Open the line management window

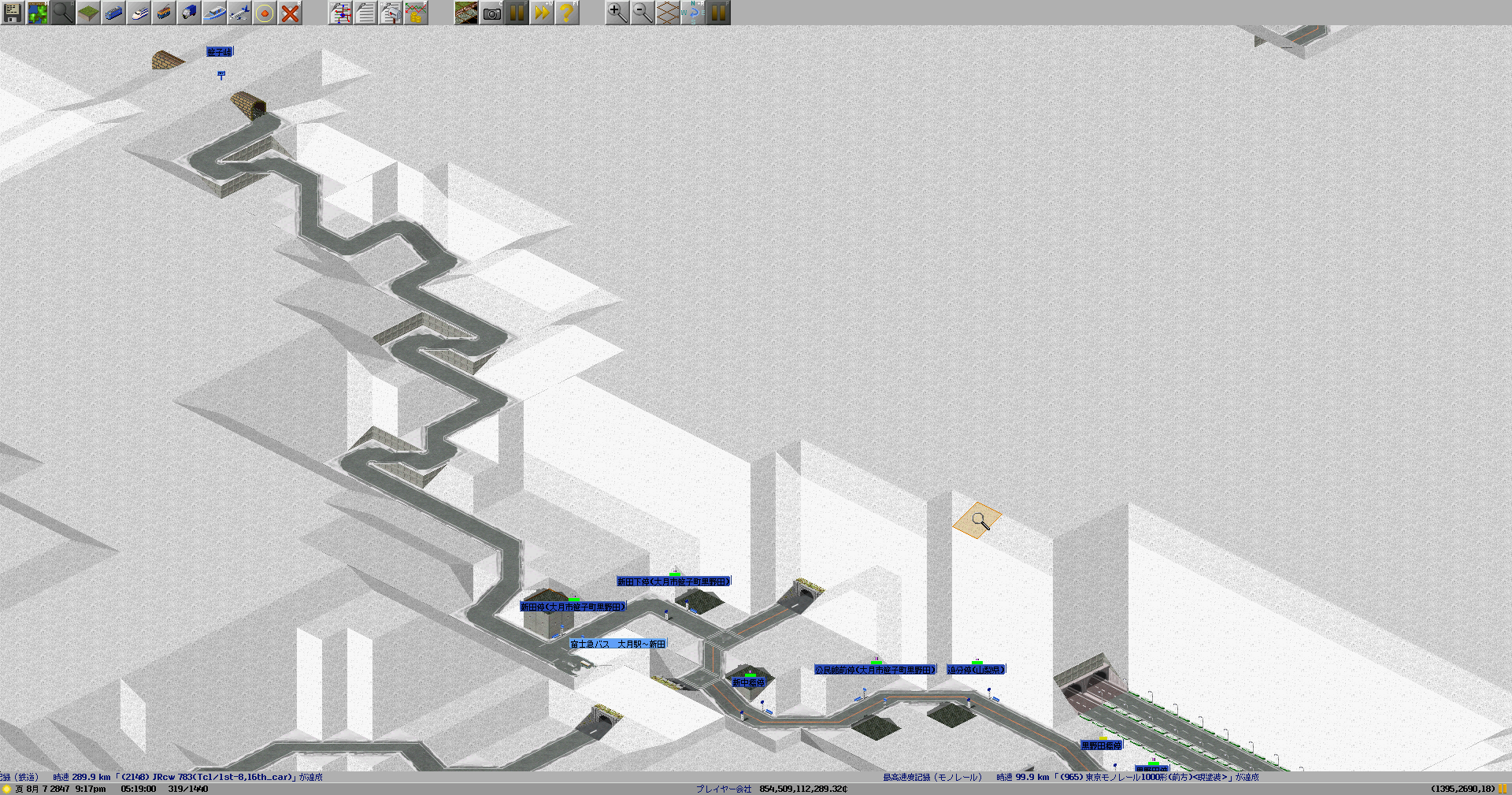340,13
